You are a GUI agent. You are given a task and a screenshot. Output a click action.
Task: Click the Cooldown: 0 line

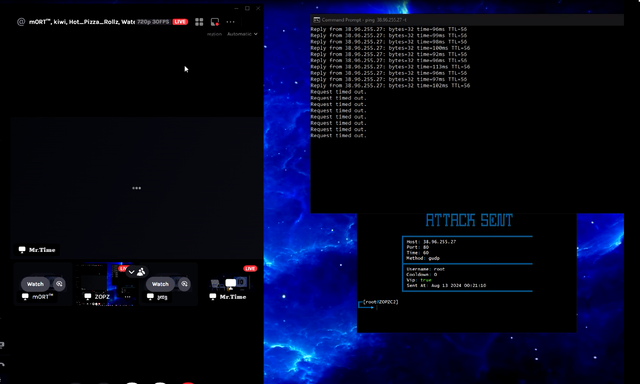click(x=422, y=275)
